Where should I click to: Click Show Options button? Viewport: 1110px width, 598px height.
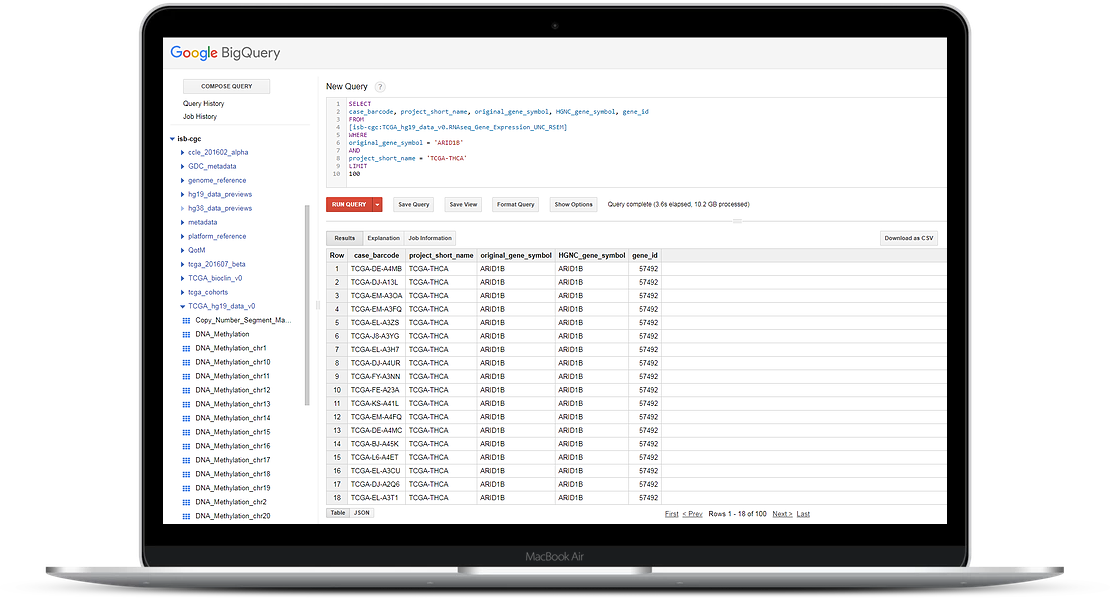pos(573,205)
